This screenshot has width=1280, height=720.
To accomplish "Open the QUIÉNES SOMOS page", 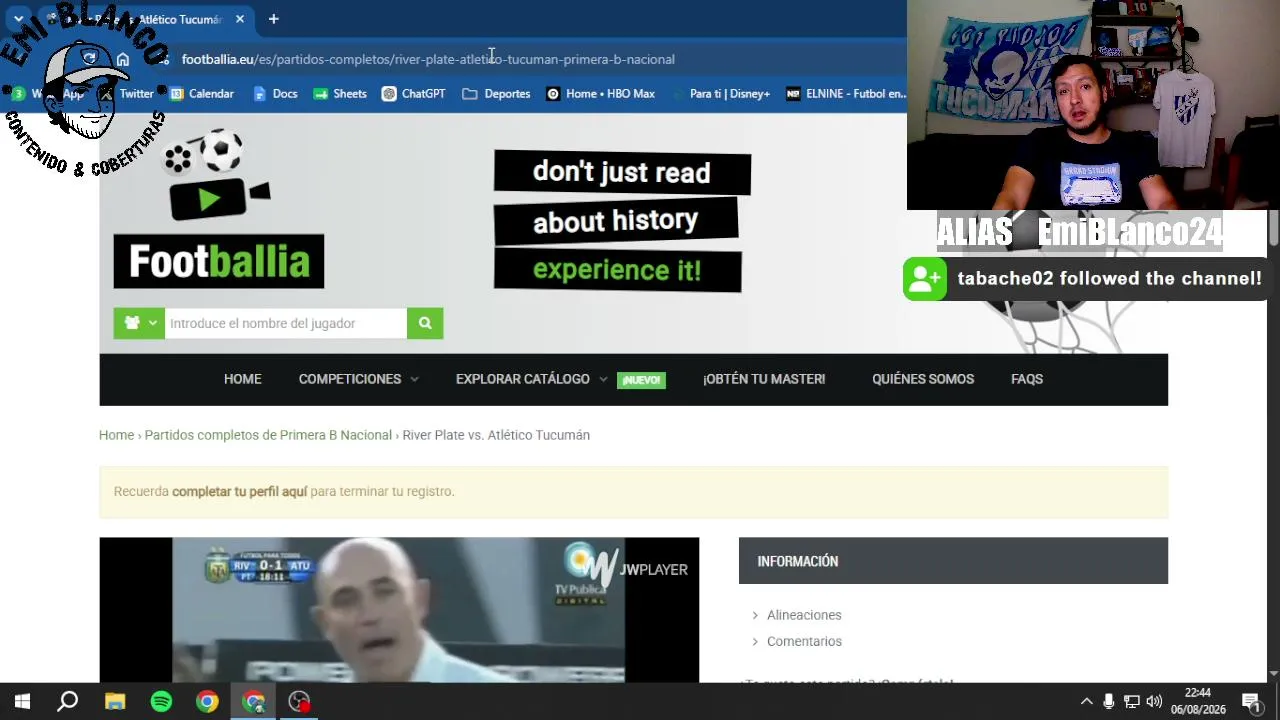I will [x=923, y=379].
